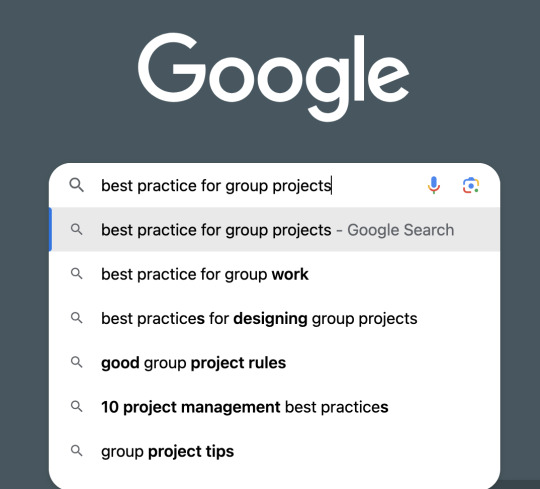This screenshot has width=540, height=489.
Task: Open Google Lens image search icon
Action: (471, 185)
